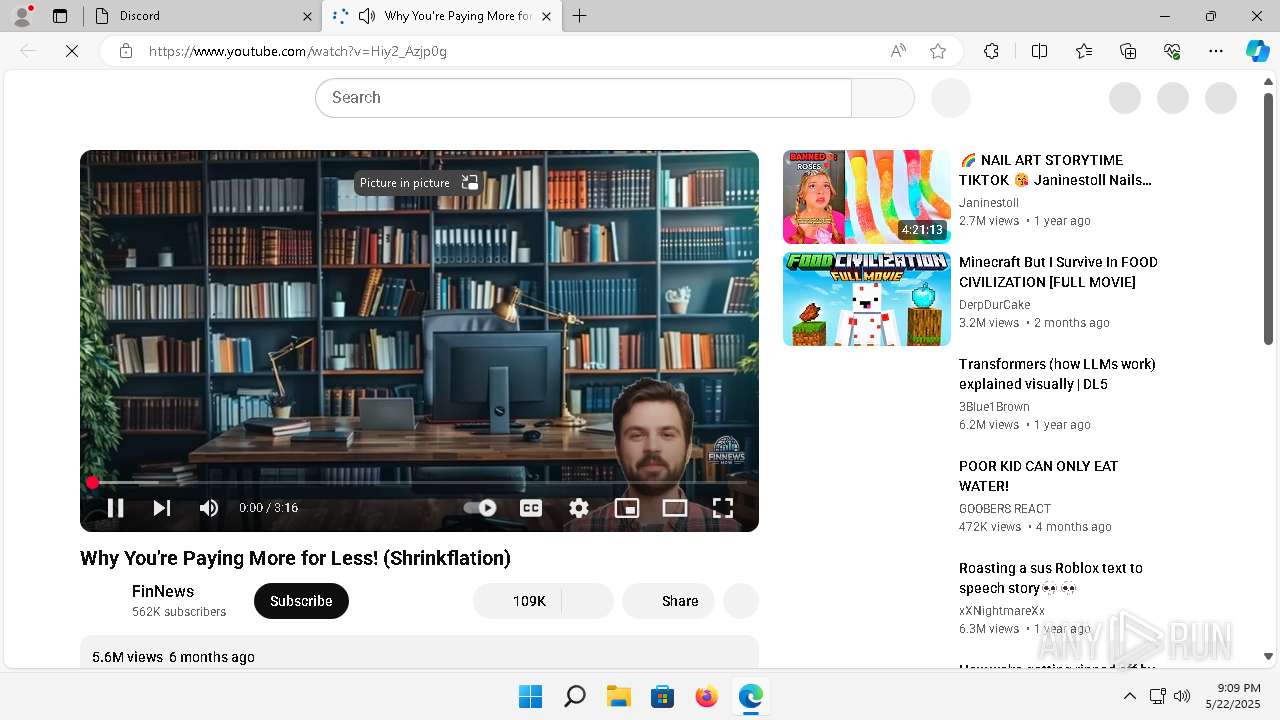Like the video with 109K likes
The width and height of the screenshot is (1280, 720).
[x=518, y=601]
